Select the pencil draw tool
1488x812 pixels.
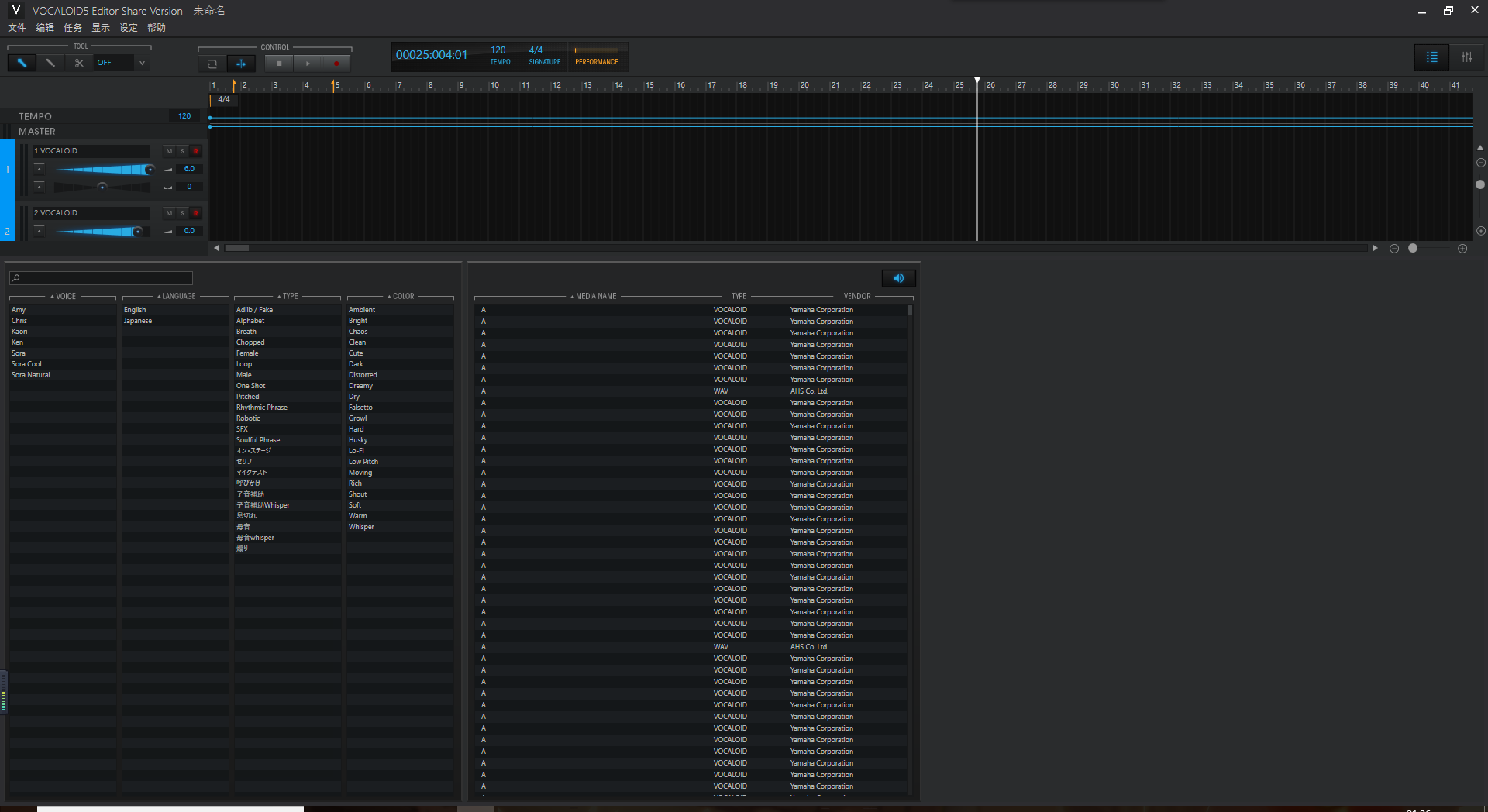click(x=50, y=63)
